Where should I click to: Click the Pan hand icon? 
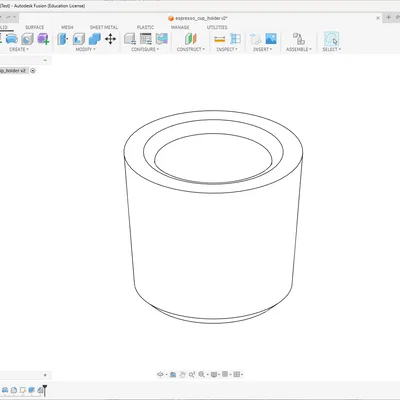[182, 374]
